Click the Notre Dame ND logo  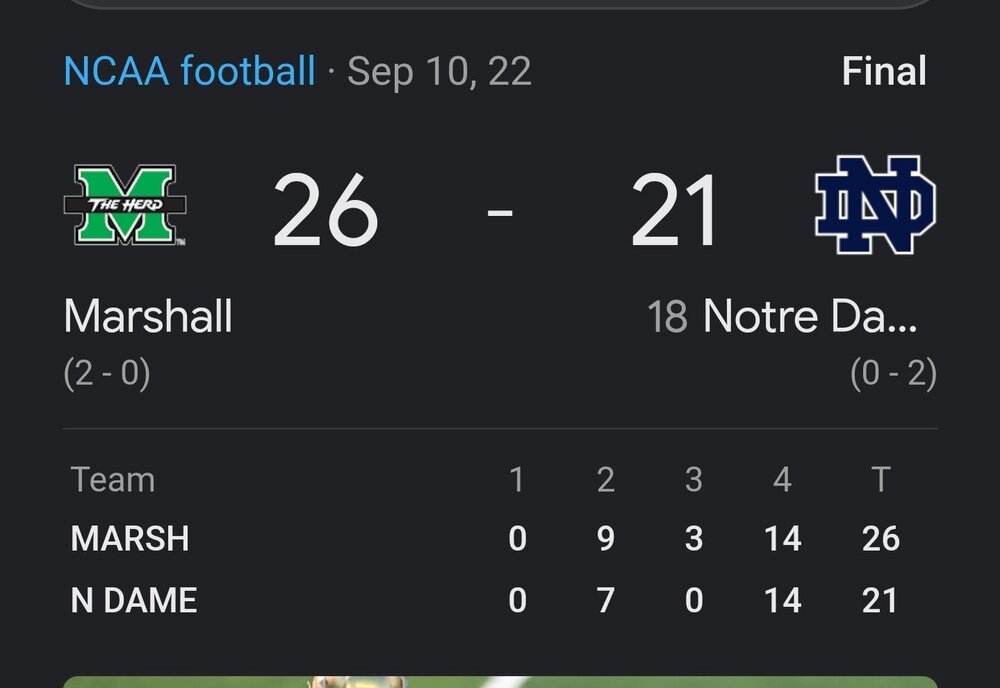[x=874, y=205]
